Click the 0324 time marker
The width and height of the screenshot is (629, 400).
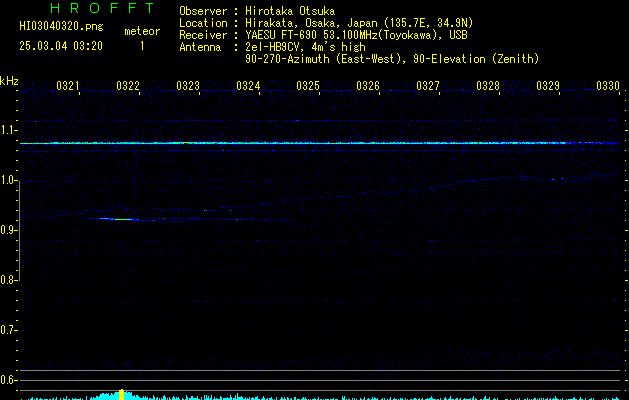click(x=248, y=86)
